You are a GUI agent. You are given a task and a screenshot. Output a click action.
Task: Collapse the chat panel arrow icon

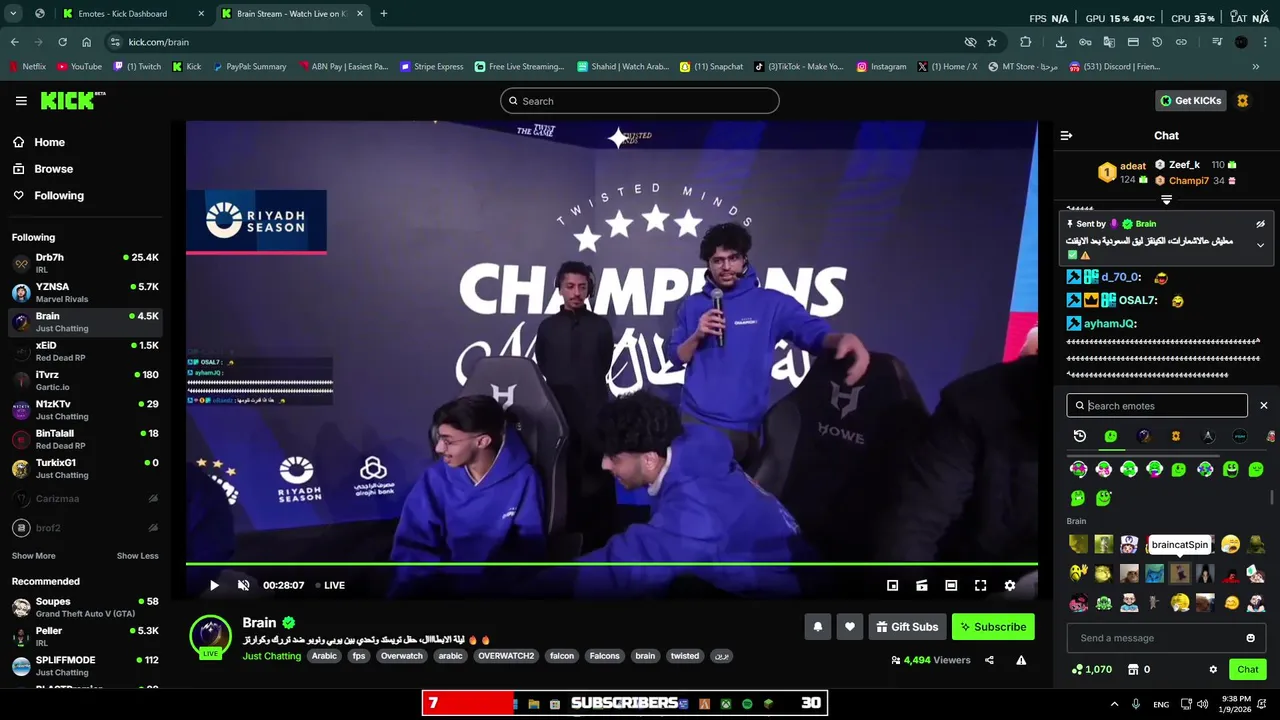coord(1066,135)
